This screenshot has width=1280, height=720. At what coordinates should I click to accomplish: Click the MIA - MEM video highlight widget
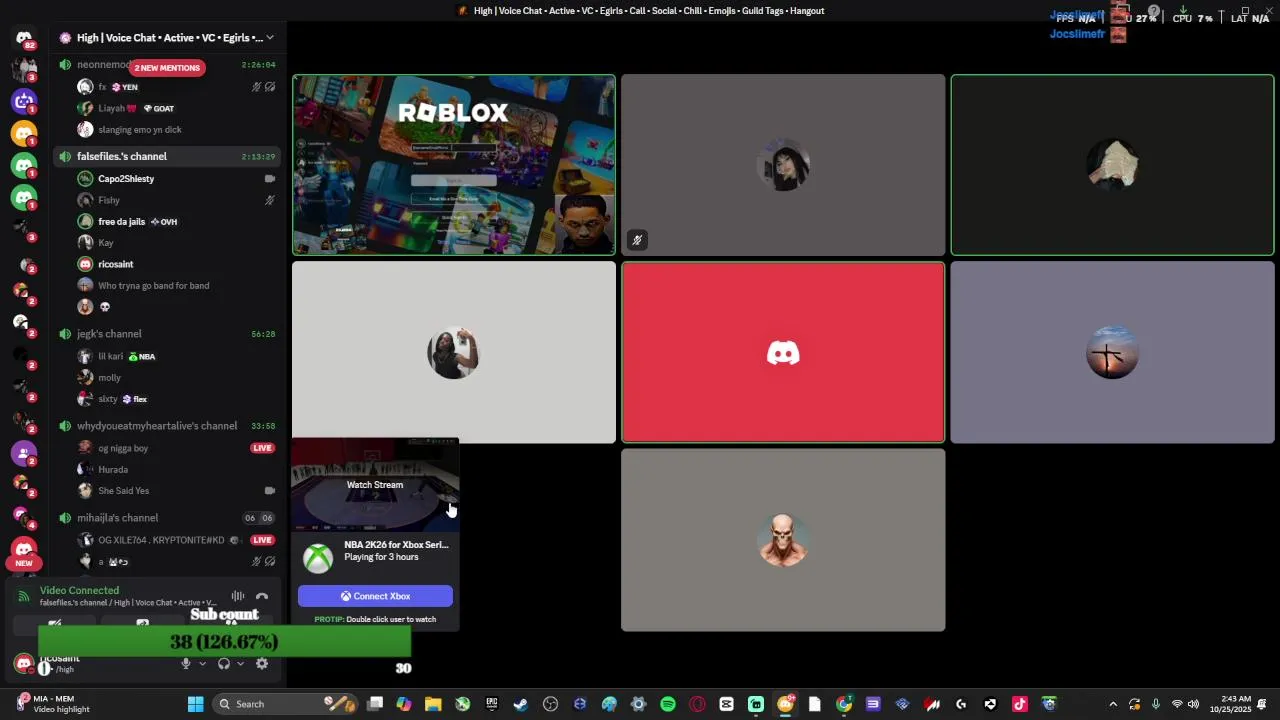pyautogui.click(x=54, y=704)
